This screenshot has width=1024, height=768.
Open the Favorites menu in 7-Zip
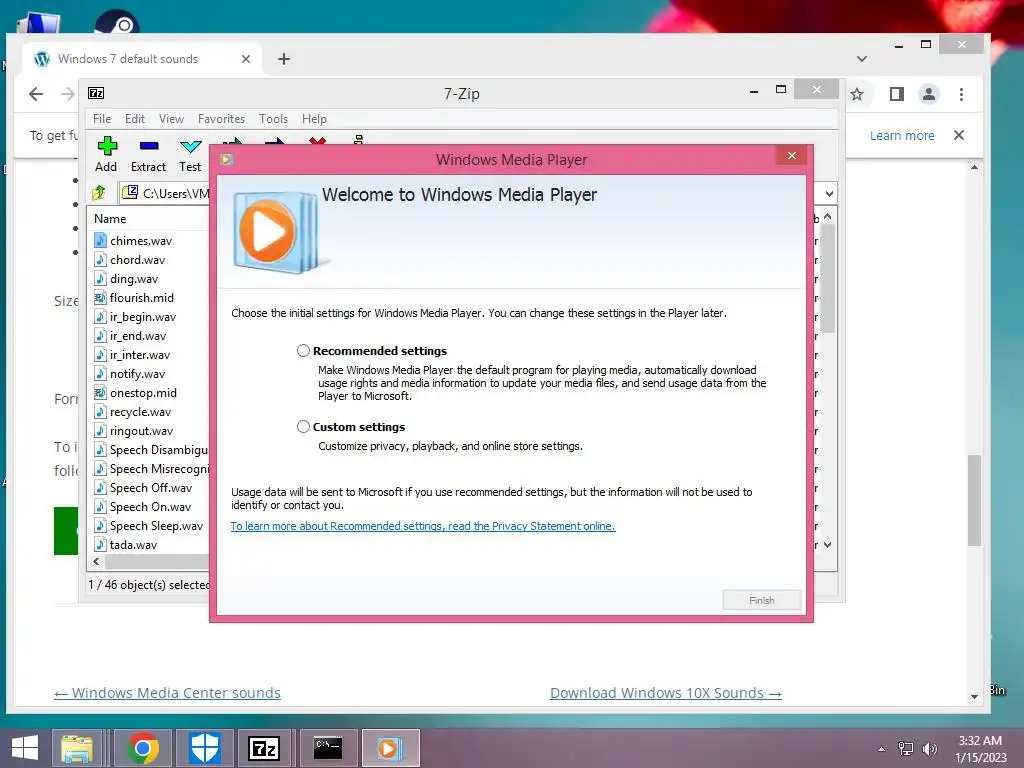[221, 119]
